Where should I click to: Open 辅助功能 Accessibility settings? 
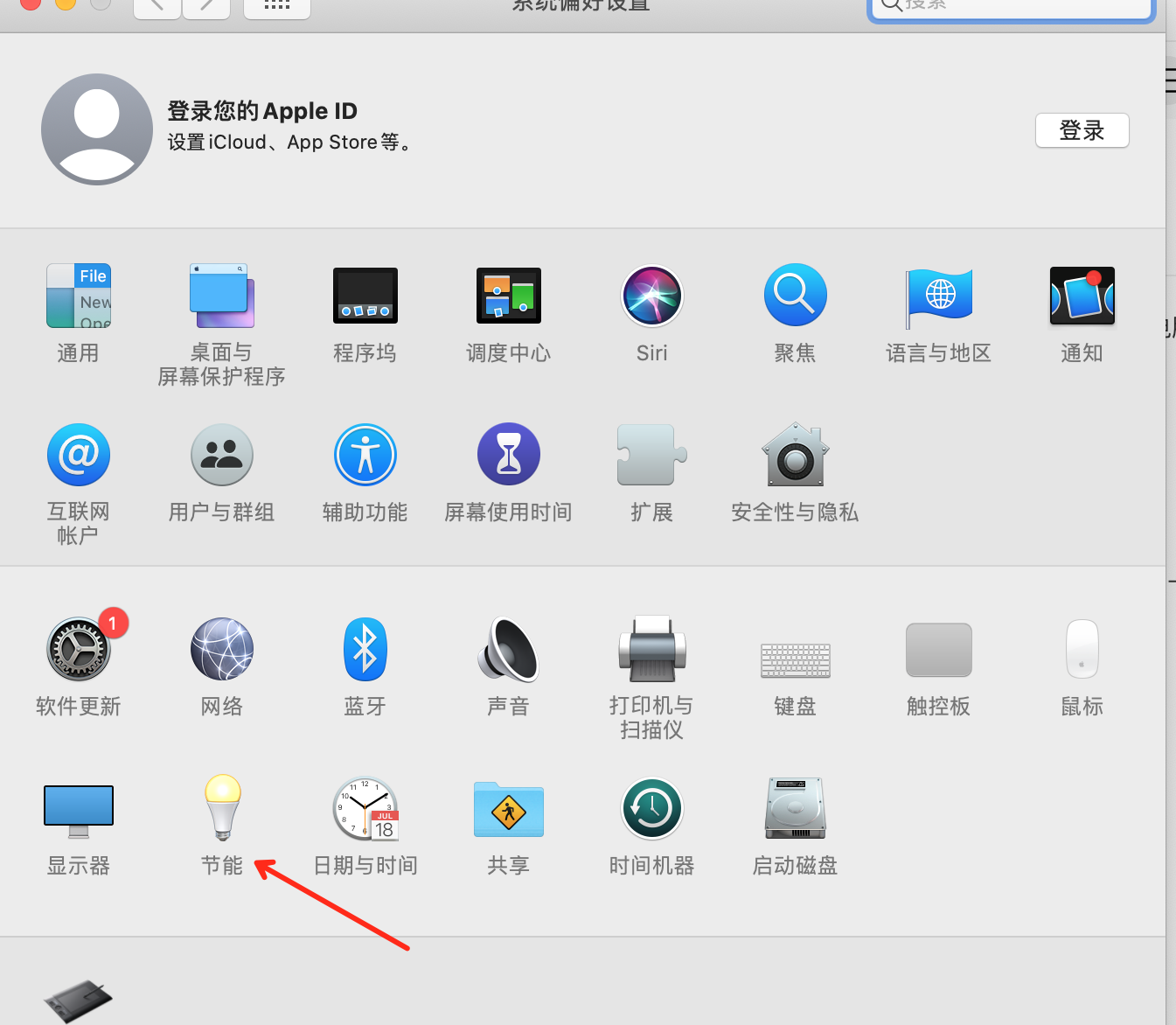(365, 456)
